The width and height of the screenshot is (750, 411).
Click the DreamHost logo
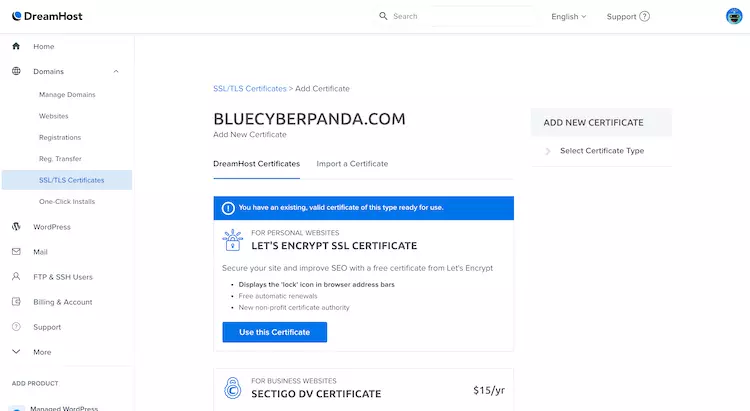click(47, 16)
